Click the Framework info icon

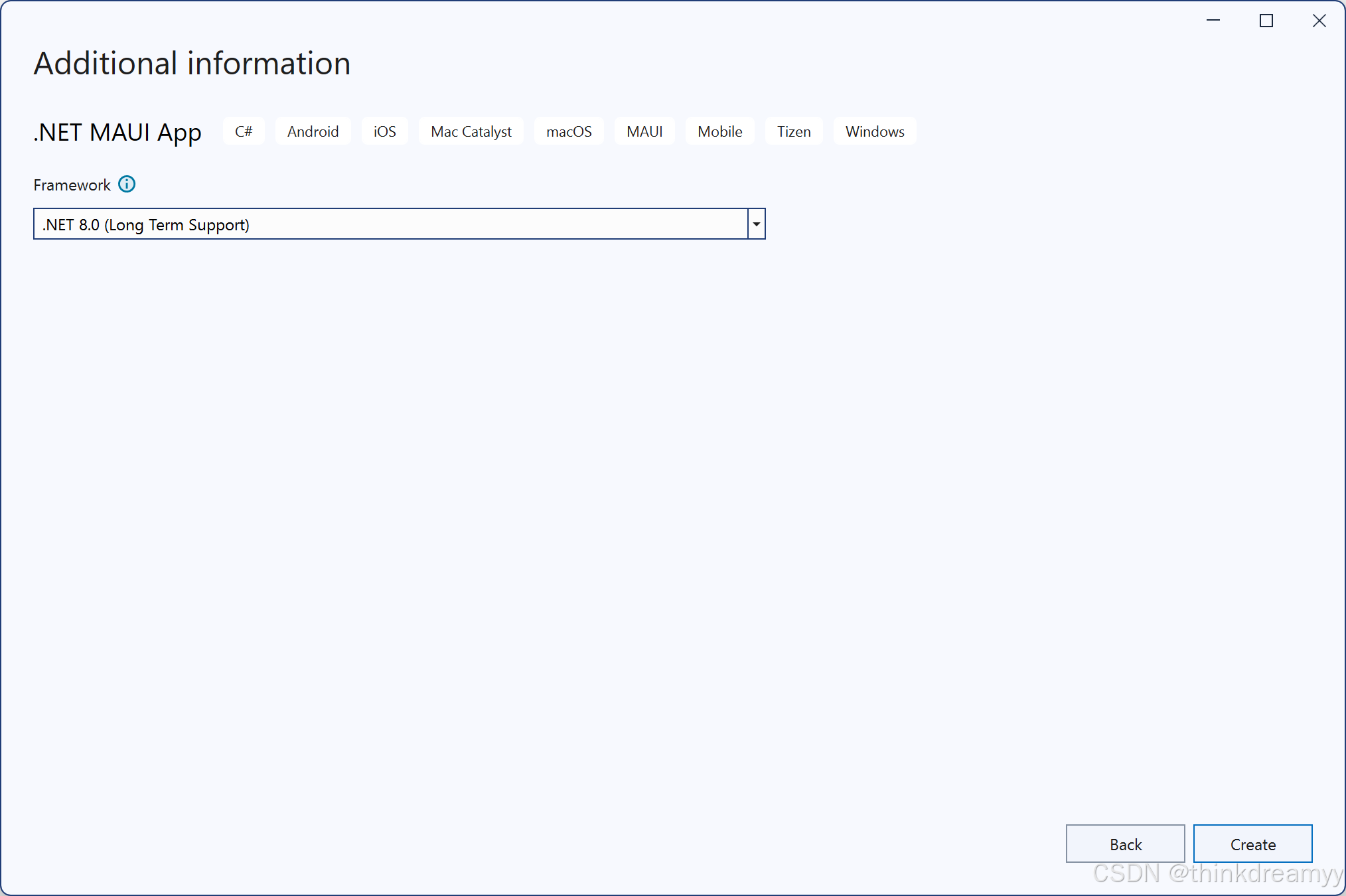tap(127, 184)
